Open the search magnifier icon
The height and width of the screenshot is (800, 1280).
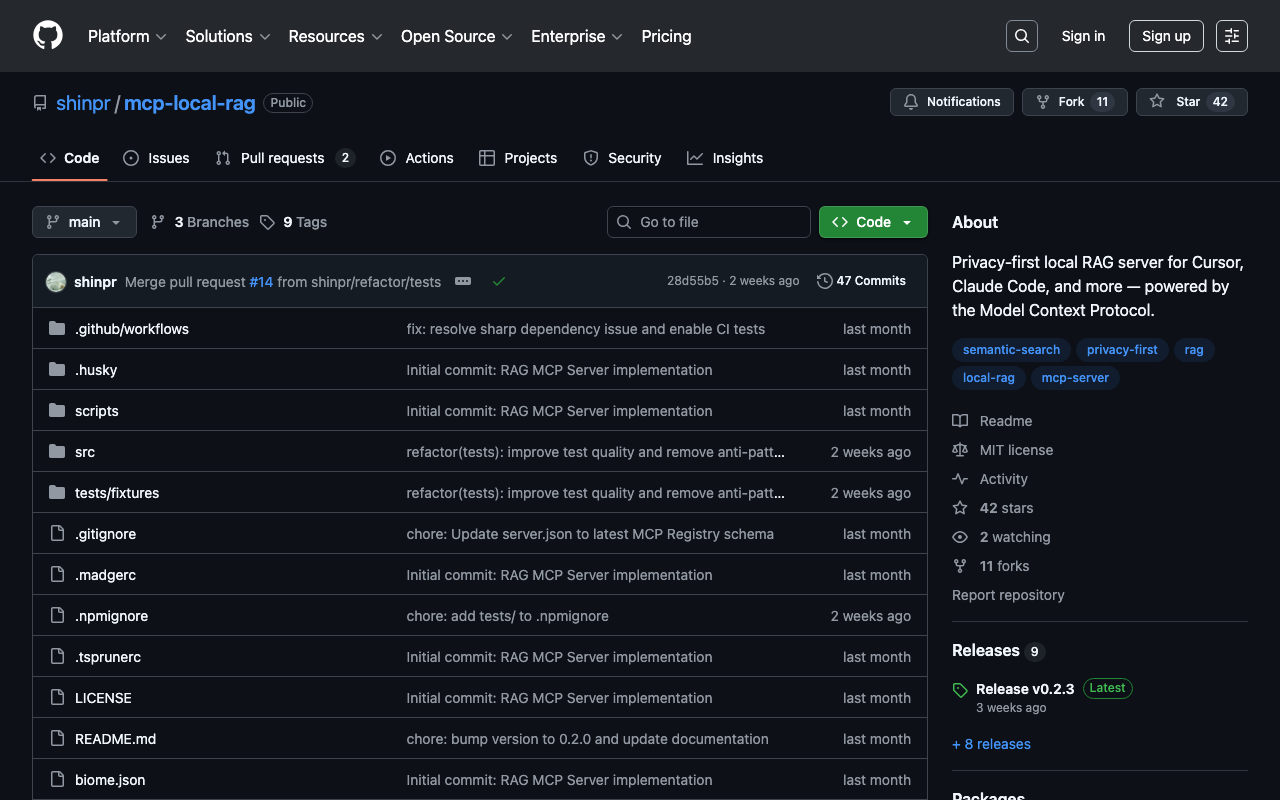coord(1021,36)
